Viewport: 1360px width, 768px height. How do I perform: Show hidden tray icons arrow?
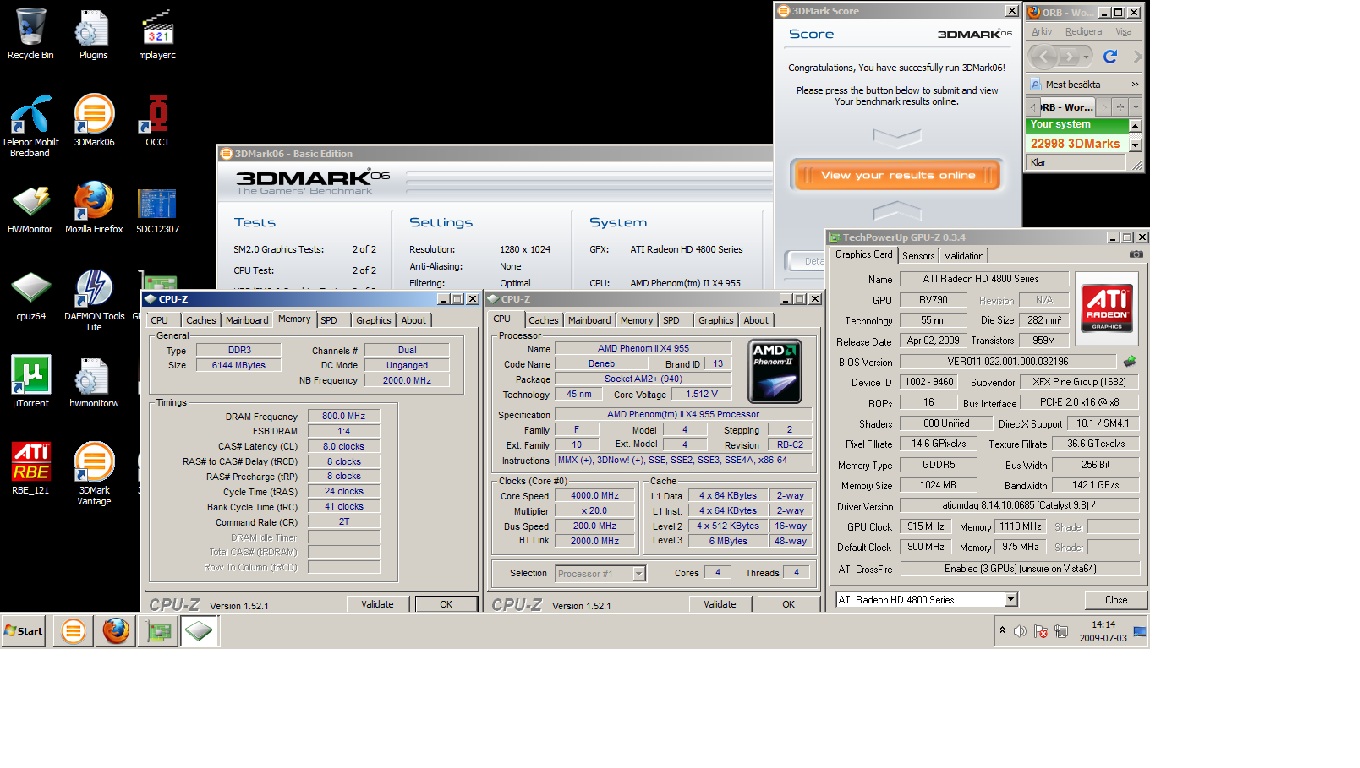pos(1003,631)
